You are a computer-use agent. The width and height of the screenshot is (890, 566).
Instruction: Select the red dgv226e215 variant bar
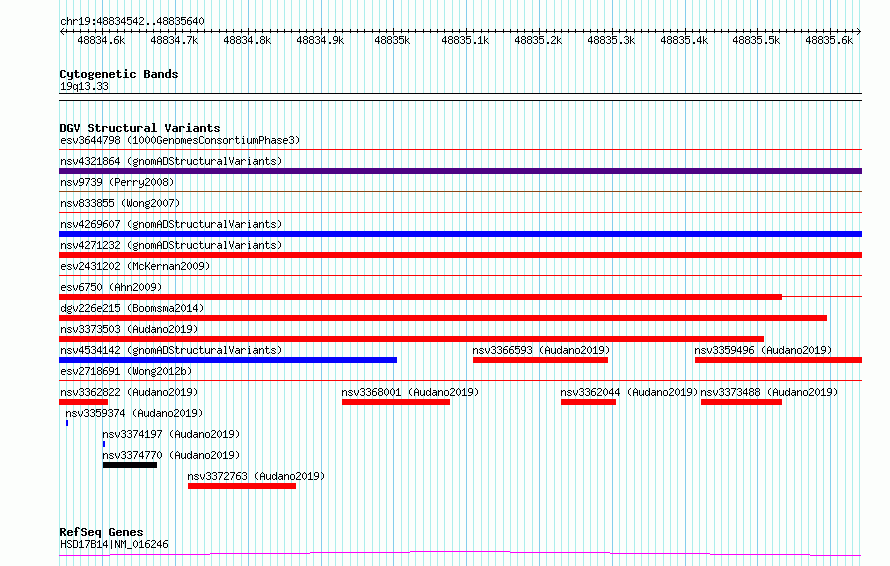pos(443,318)
